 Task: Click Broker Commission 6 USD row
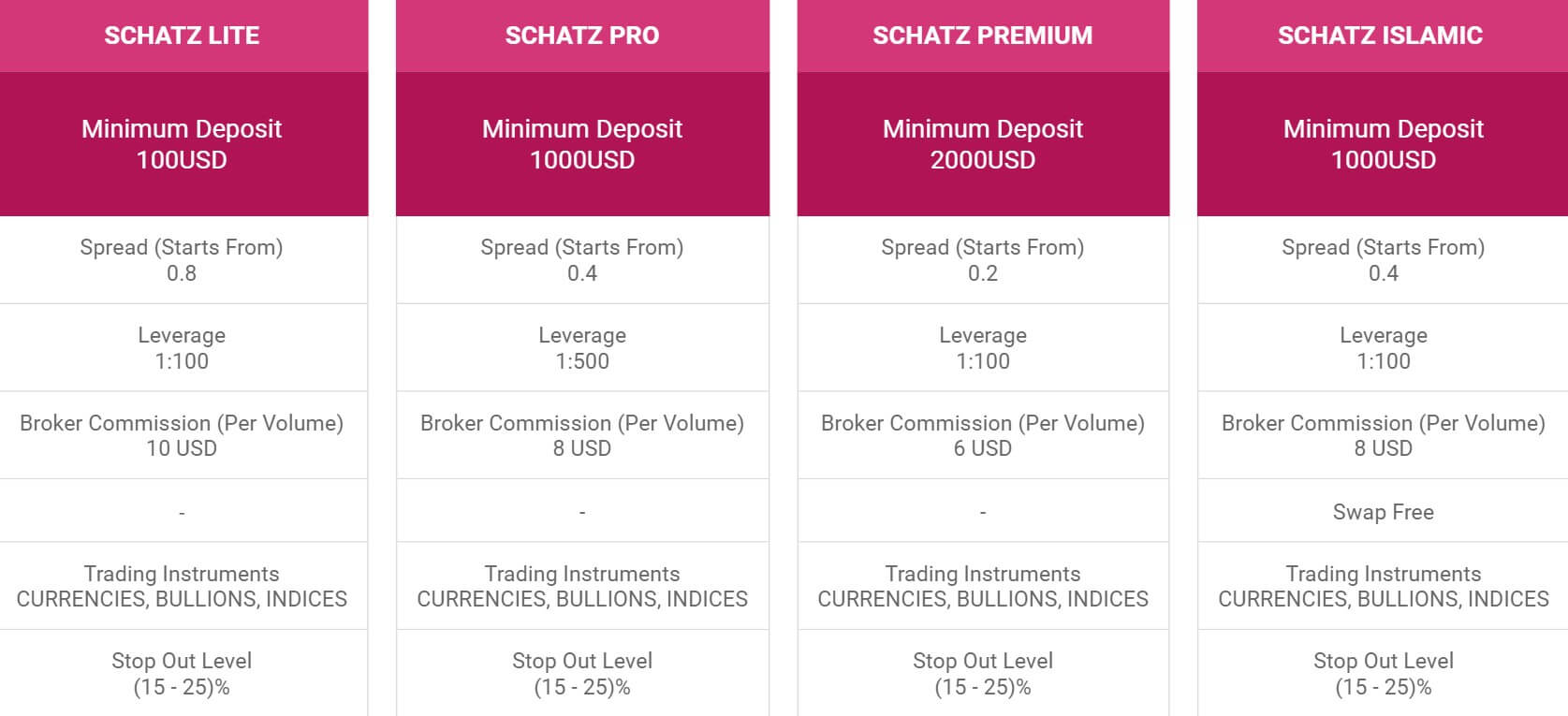pos(983,435)
